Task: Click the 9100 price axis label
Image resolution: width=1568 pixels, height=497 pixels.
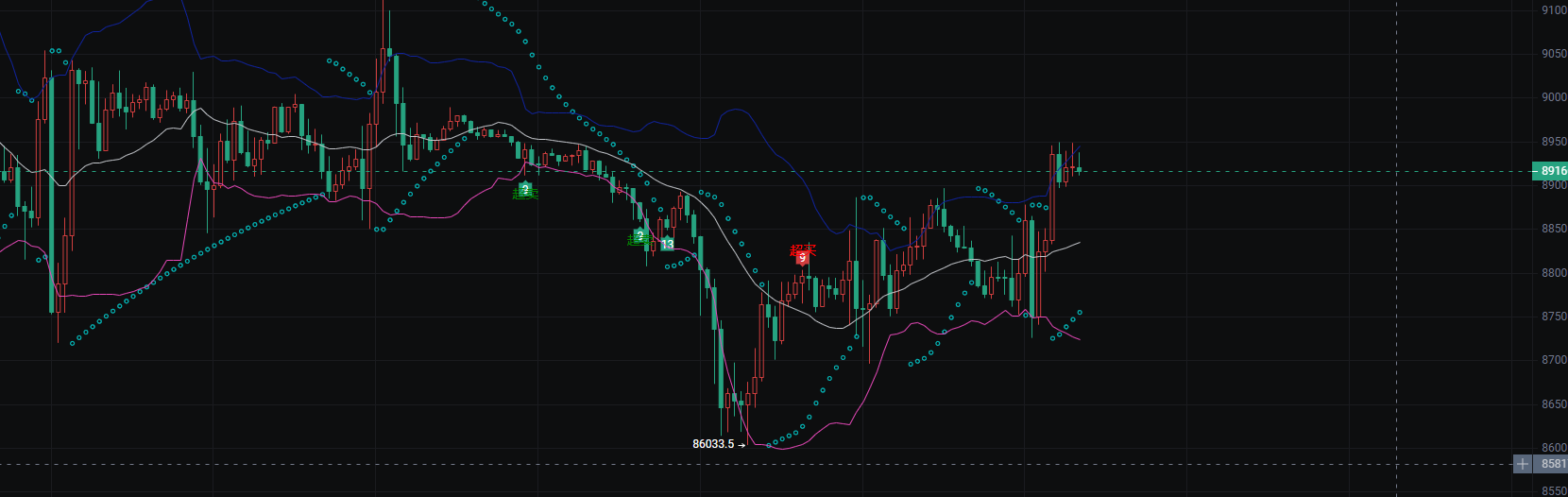Action: click(x=1554, y=10)
